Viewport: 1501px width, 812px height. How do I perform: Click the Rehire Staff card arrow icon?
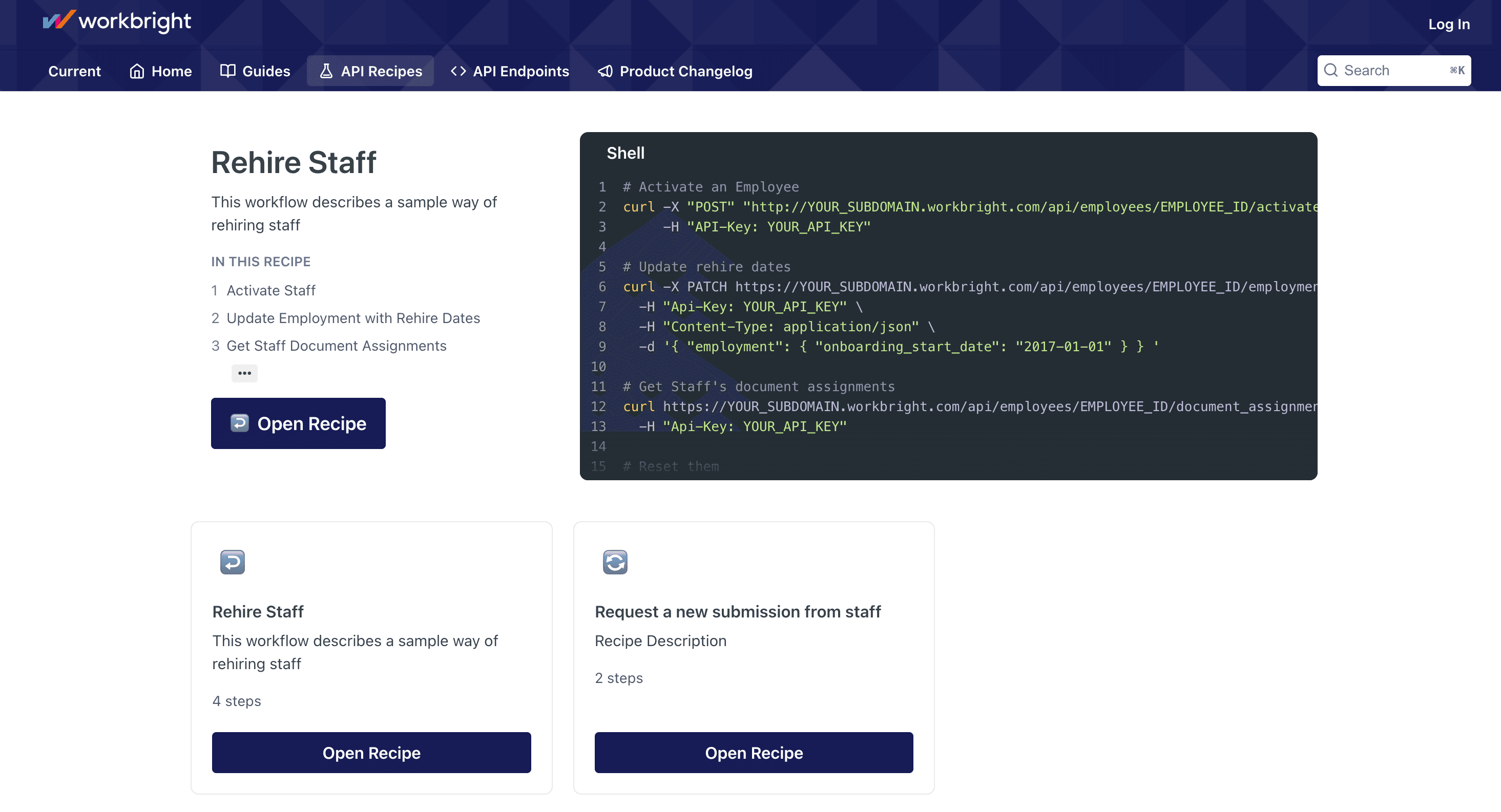click(x=232, y=562)
